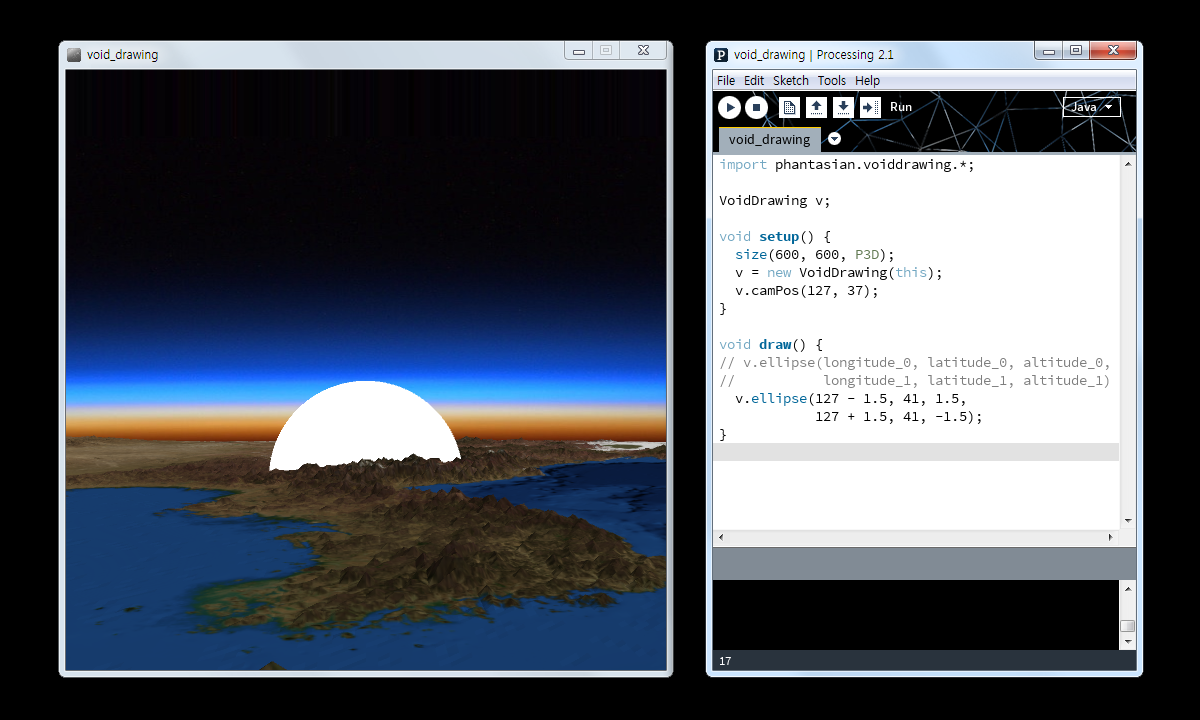1200x720 pixels.
Task: Click the white semicircle in sketch output
Action: pyautogui.click(x=365, y=425)
